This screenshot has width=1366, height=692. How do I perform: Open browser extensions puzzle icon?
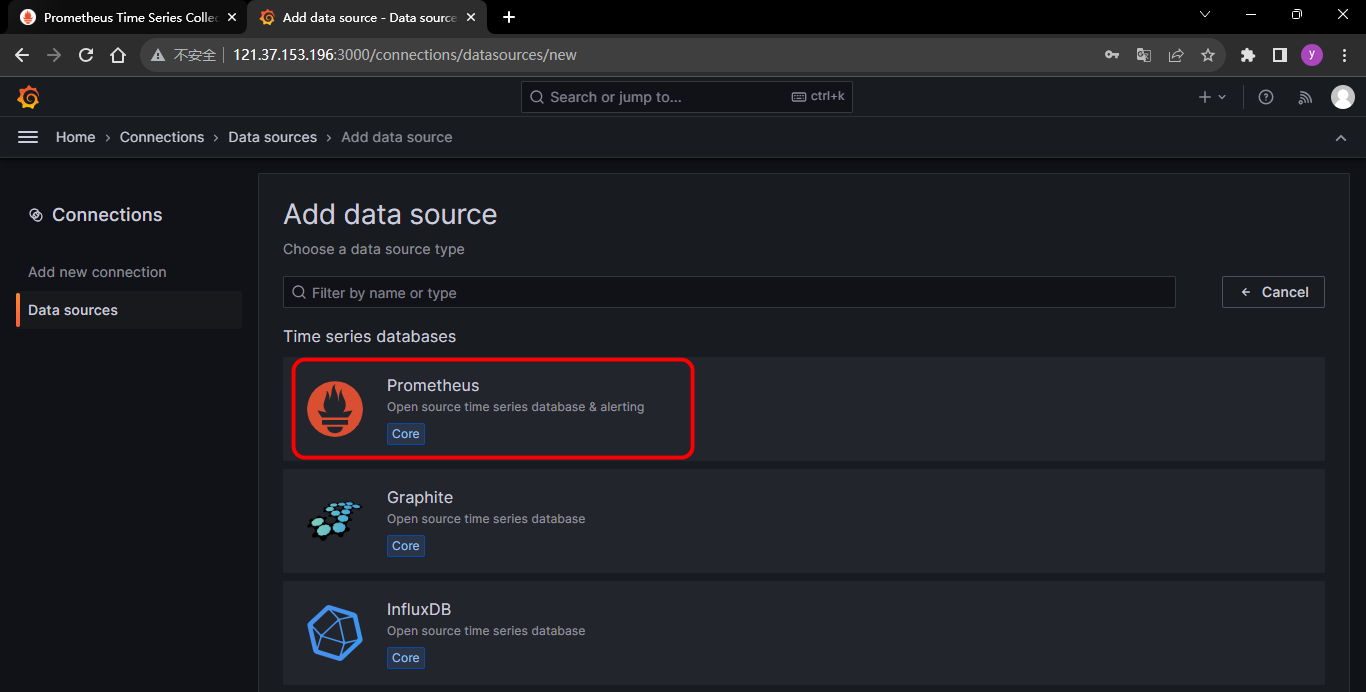coord(1248,55)
